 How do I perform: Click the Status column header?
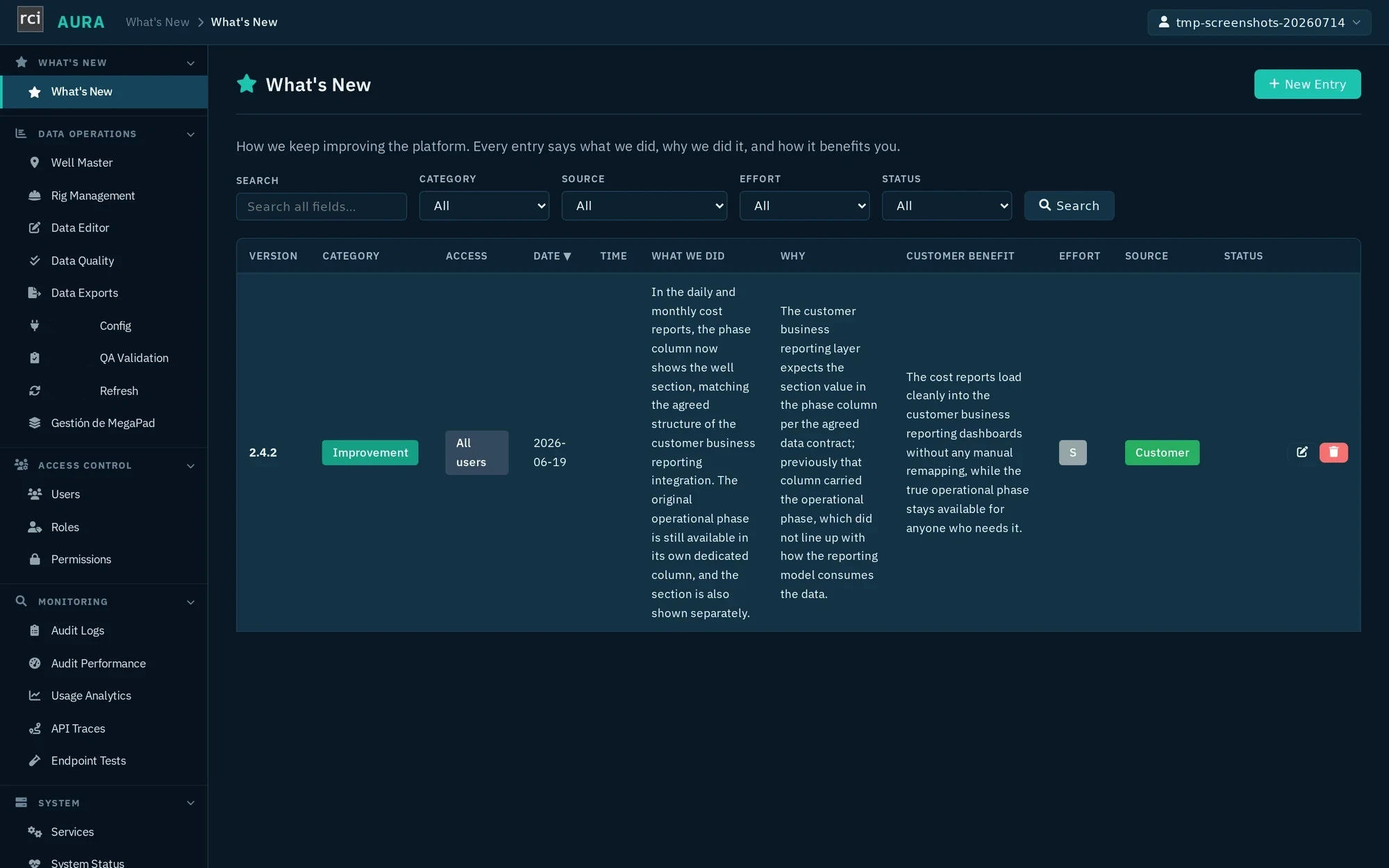click(x=1243, y=256)
